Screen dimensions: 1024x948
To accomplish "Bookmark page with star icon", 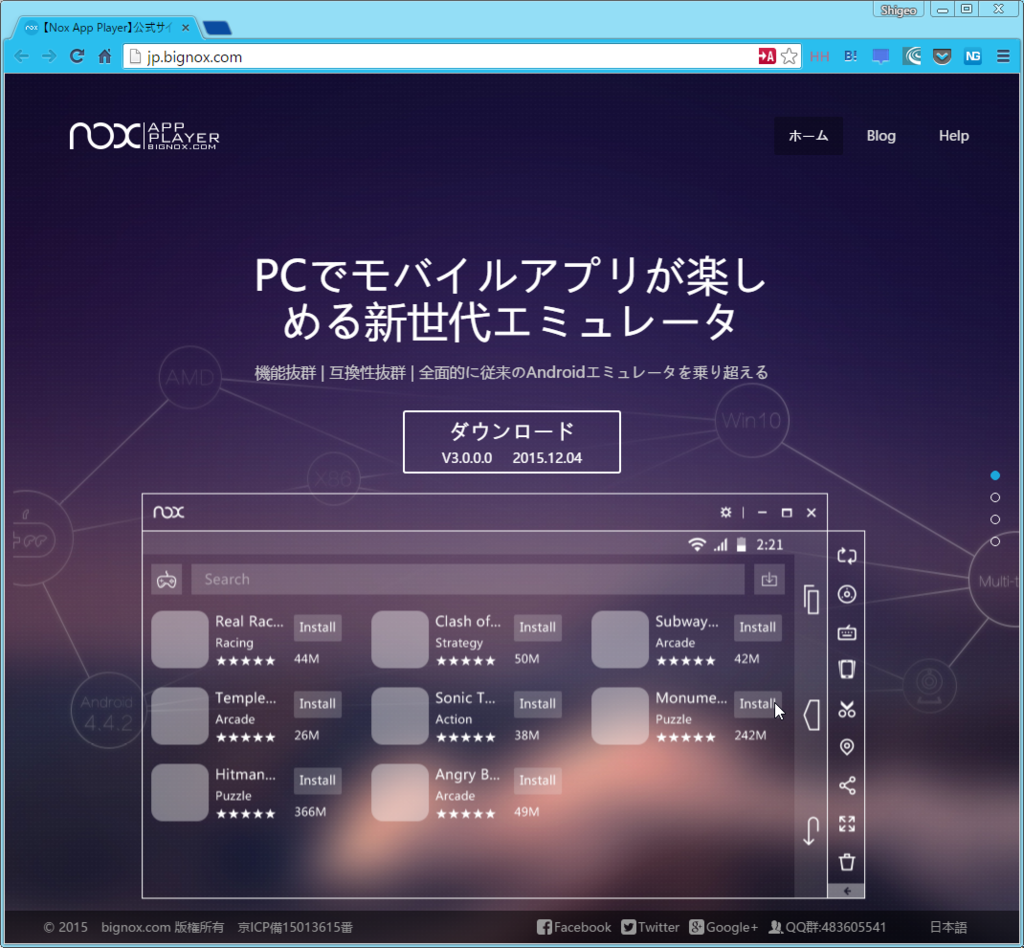I will click(789, 57).
